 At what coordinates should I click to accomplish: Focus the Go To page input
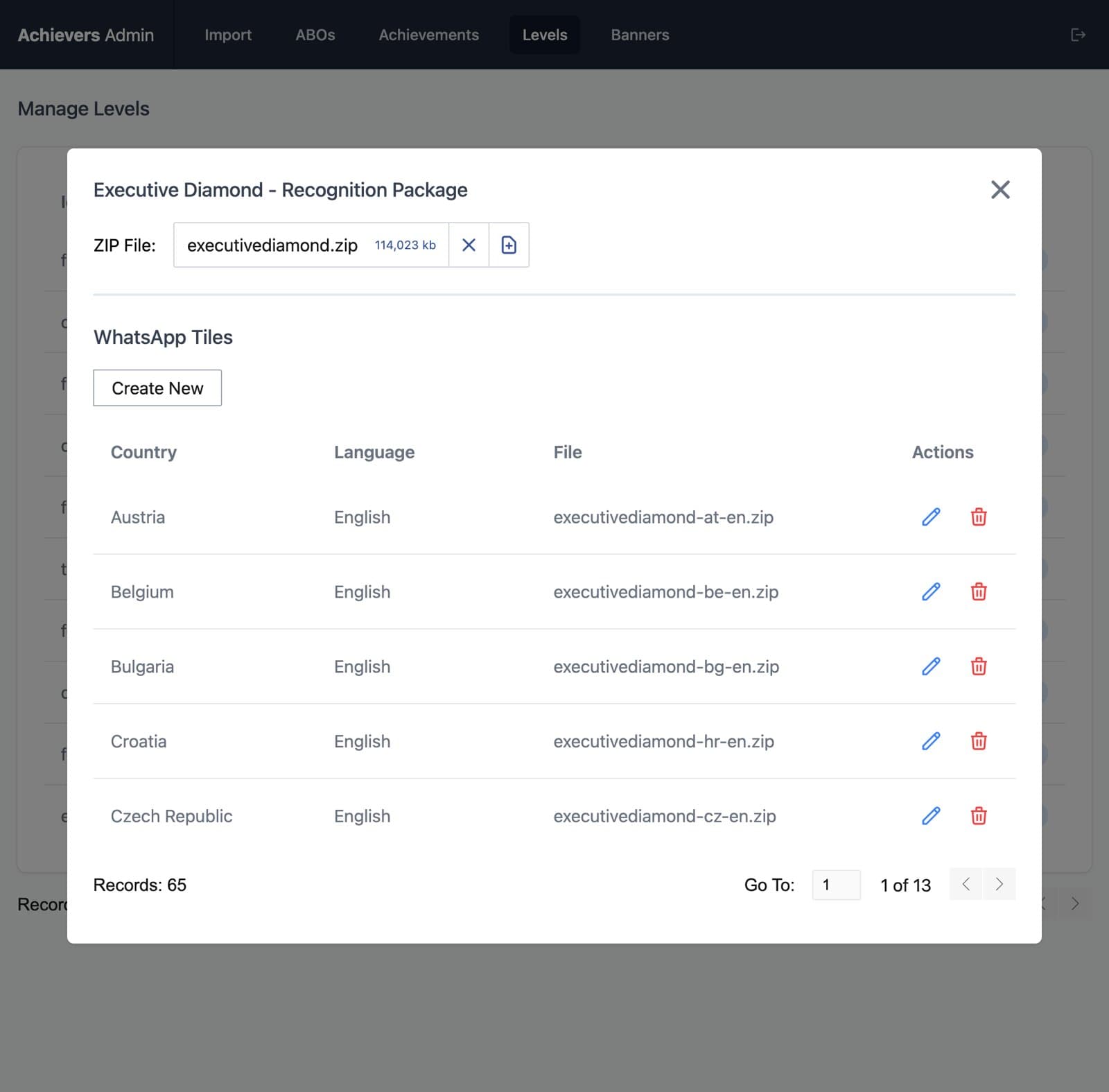pyautogui.click(x=836, y=885)
